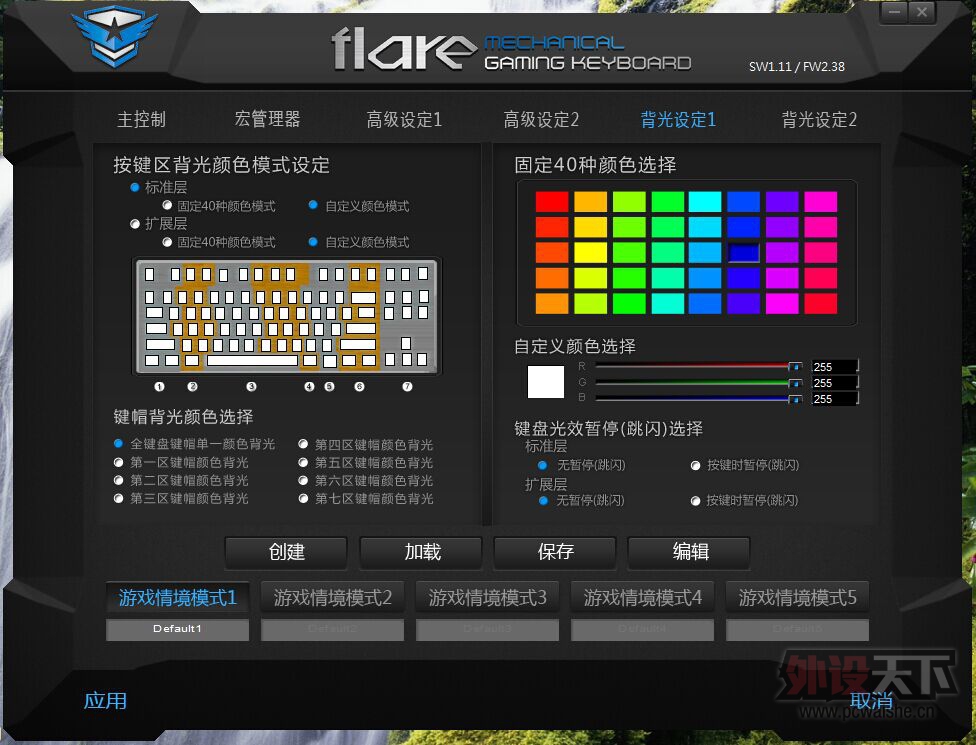Select 第四区键帽颜色背光 option

(303, 444)
